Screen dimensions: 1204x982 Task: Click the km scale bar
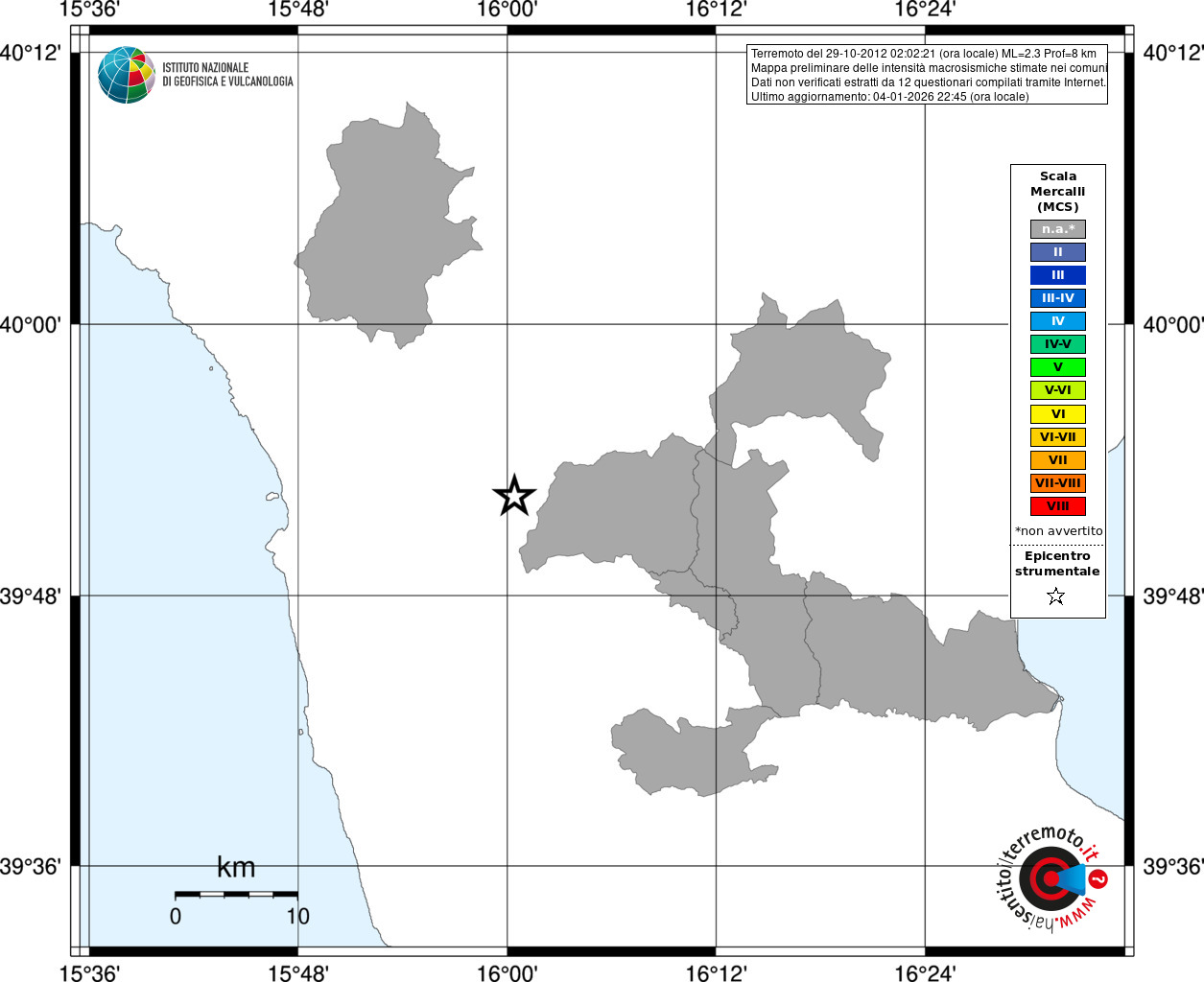click(236, 894)
